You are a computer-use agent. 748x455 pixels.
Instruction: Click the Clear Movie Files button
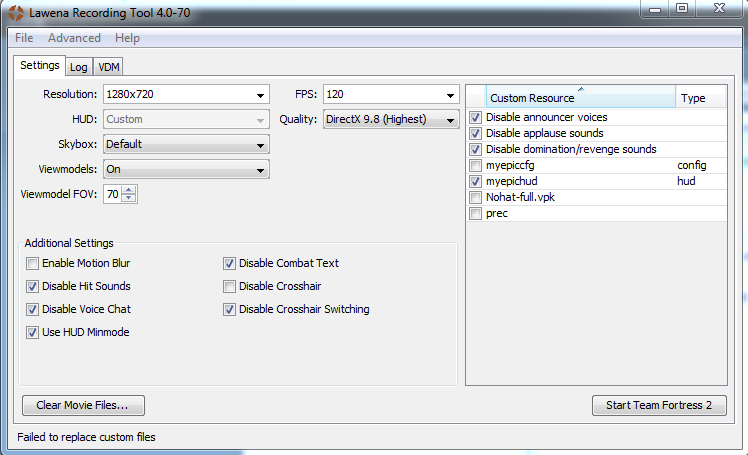(x=83, y=405)
